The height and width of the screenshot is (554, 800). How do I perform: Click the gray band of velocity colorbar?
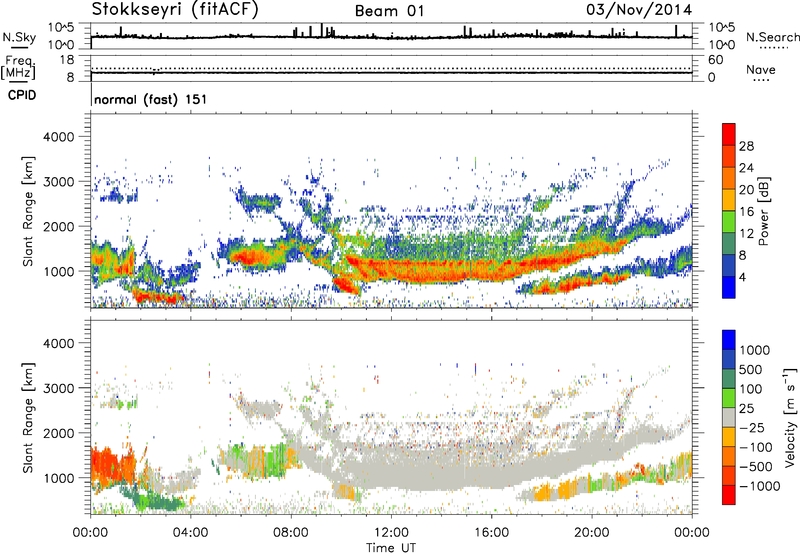tap(729, 417)
